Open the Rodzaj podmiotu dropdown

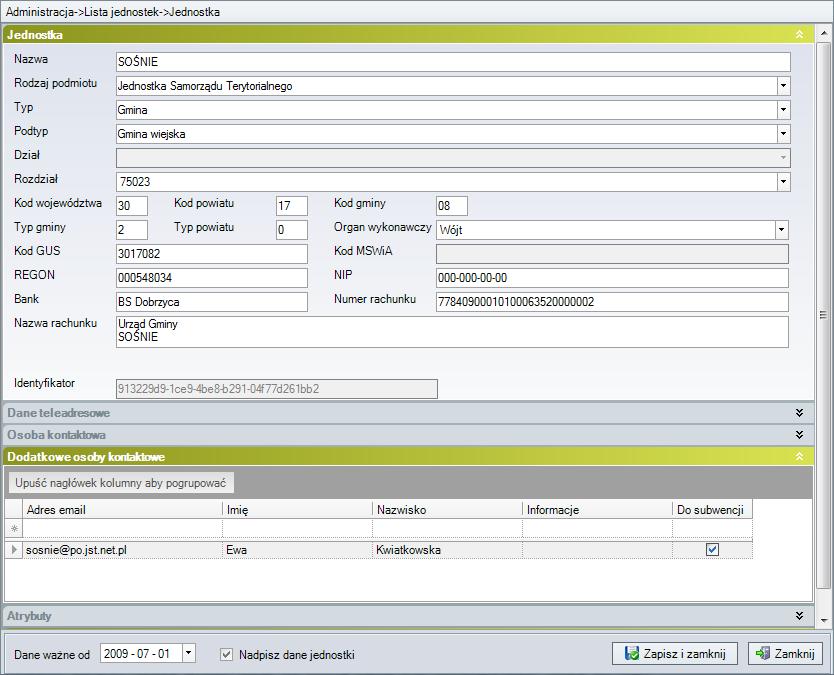[783, 86]
